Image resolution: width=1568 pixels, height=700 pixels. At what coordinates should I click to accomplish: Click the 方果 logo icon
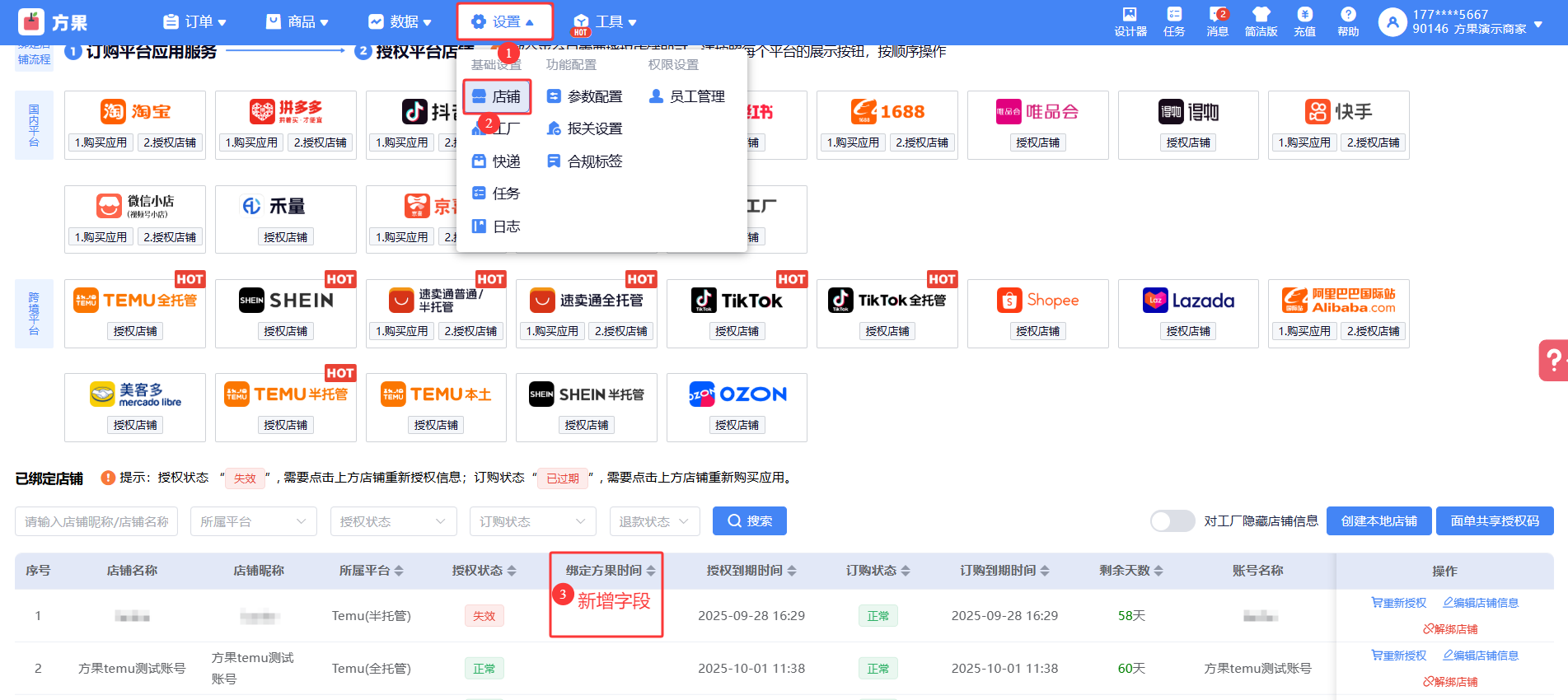click(31, 22)
